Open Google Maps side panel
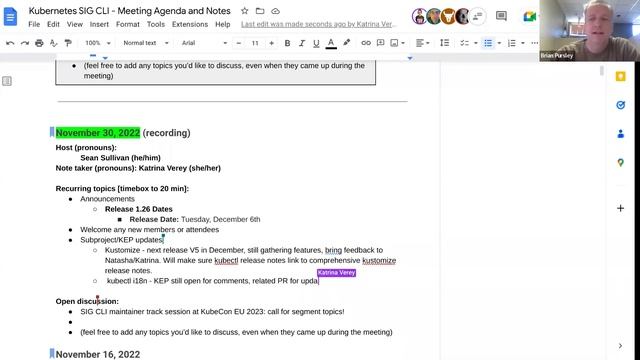The width and height of the screenshot is (640, 360). pyautogui.click(x=620, y=162)
